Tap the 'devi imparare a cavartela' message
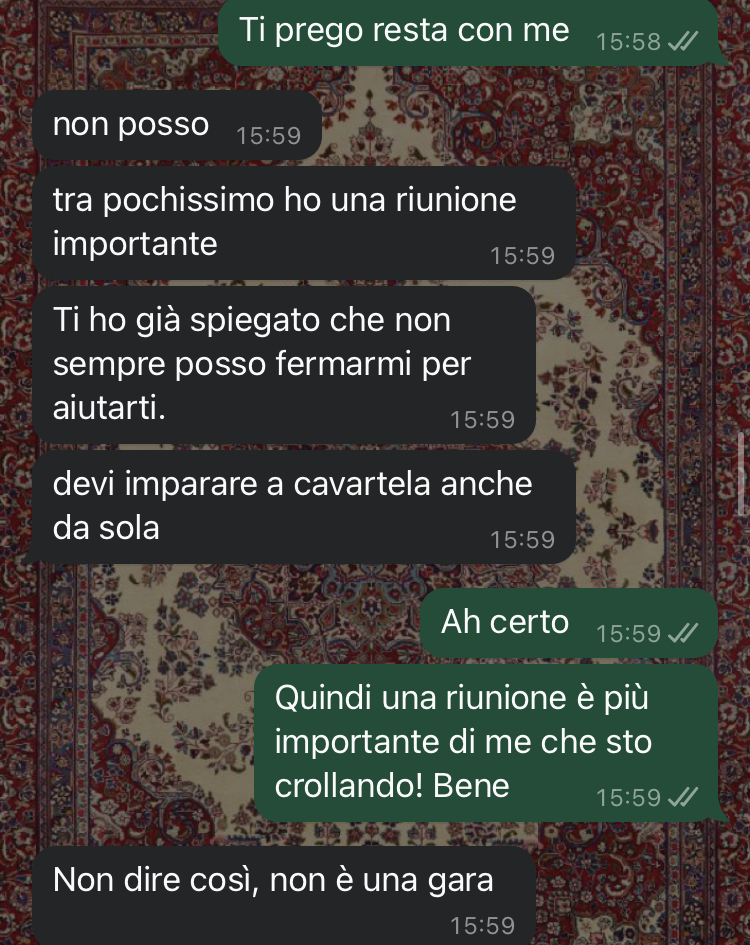This screenshot has width=750, height=945. click(x=304, y=507)
